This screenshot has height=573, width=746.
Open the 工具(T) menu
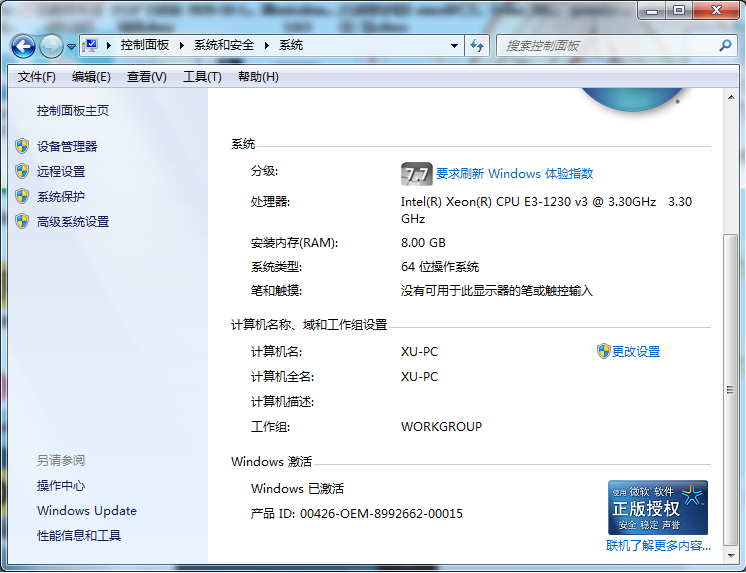(x=202, y=77)
